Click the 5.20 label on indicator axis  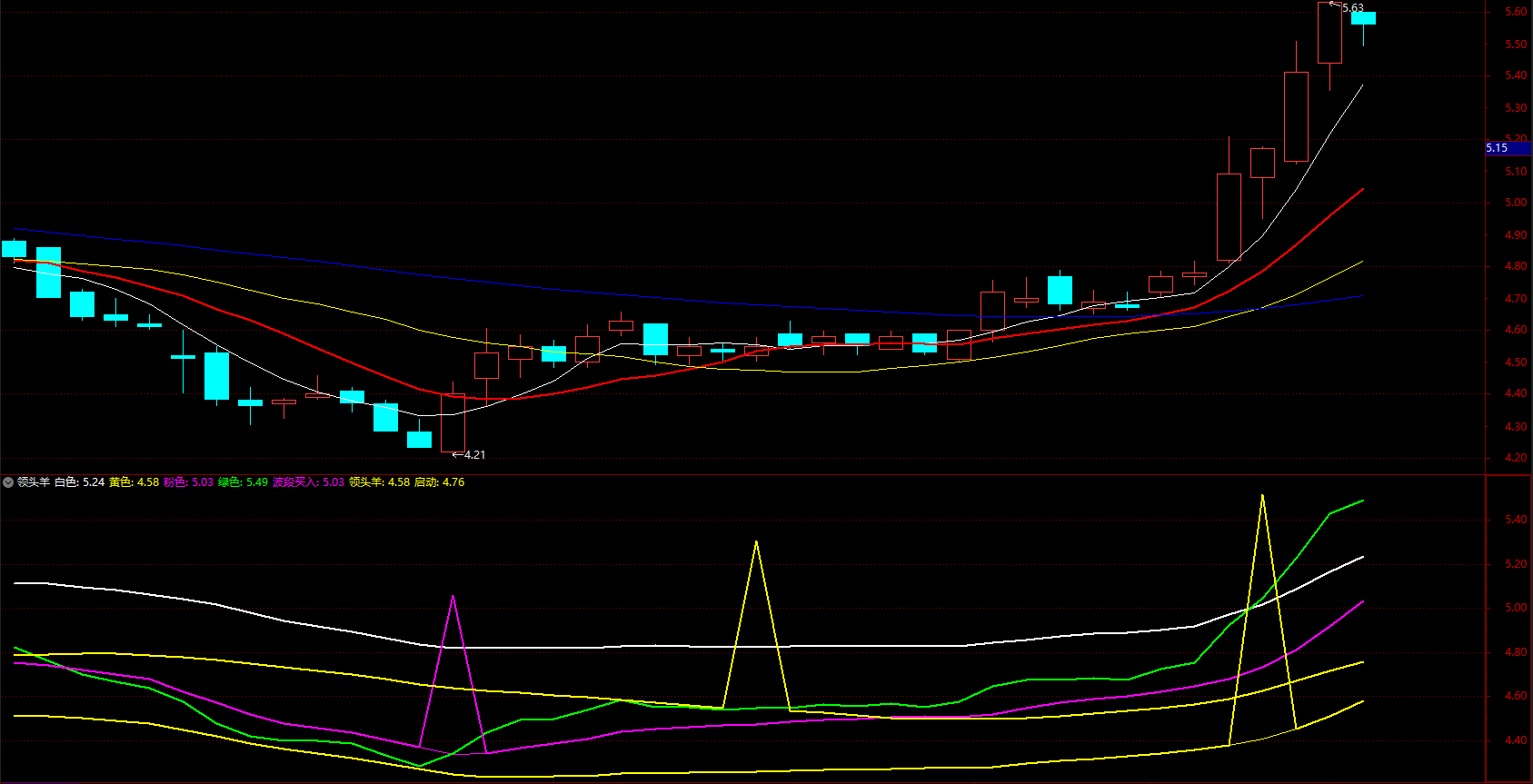point(1515,564)
